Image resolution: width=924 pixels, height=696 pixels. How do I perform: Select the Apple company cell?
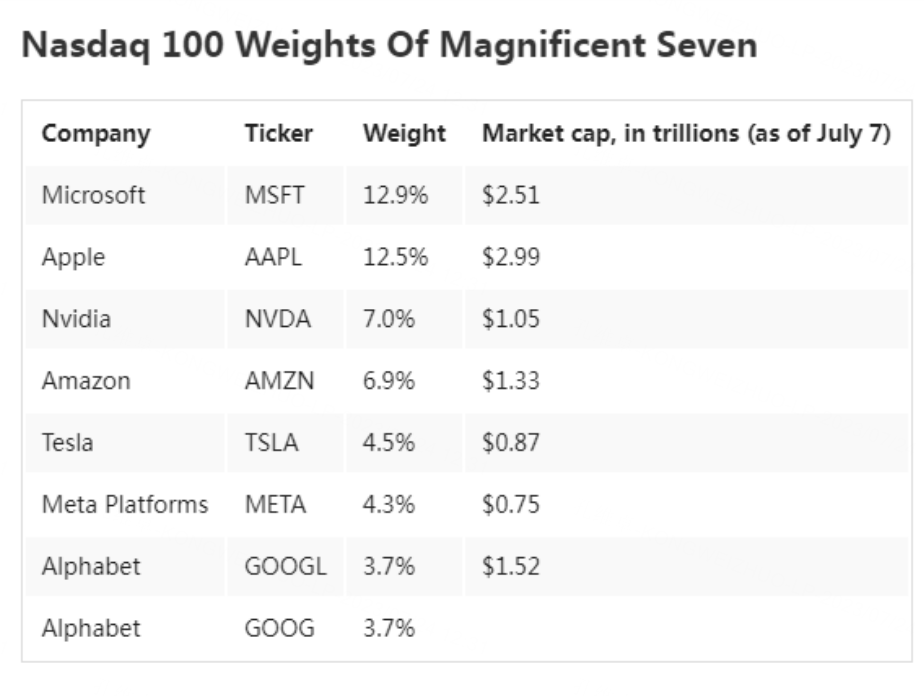click(73, 257)
